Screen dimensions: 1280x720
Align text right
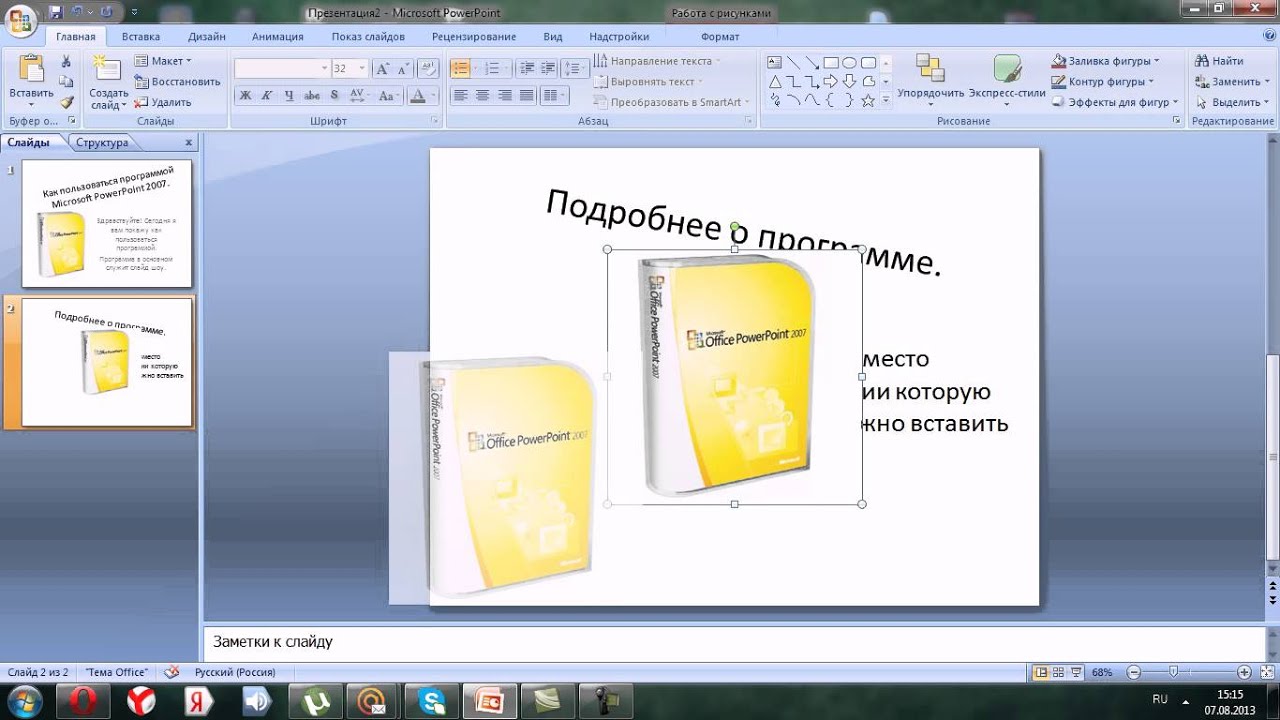click(504, 96)
